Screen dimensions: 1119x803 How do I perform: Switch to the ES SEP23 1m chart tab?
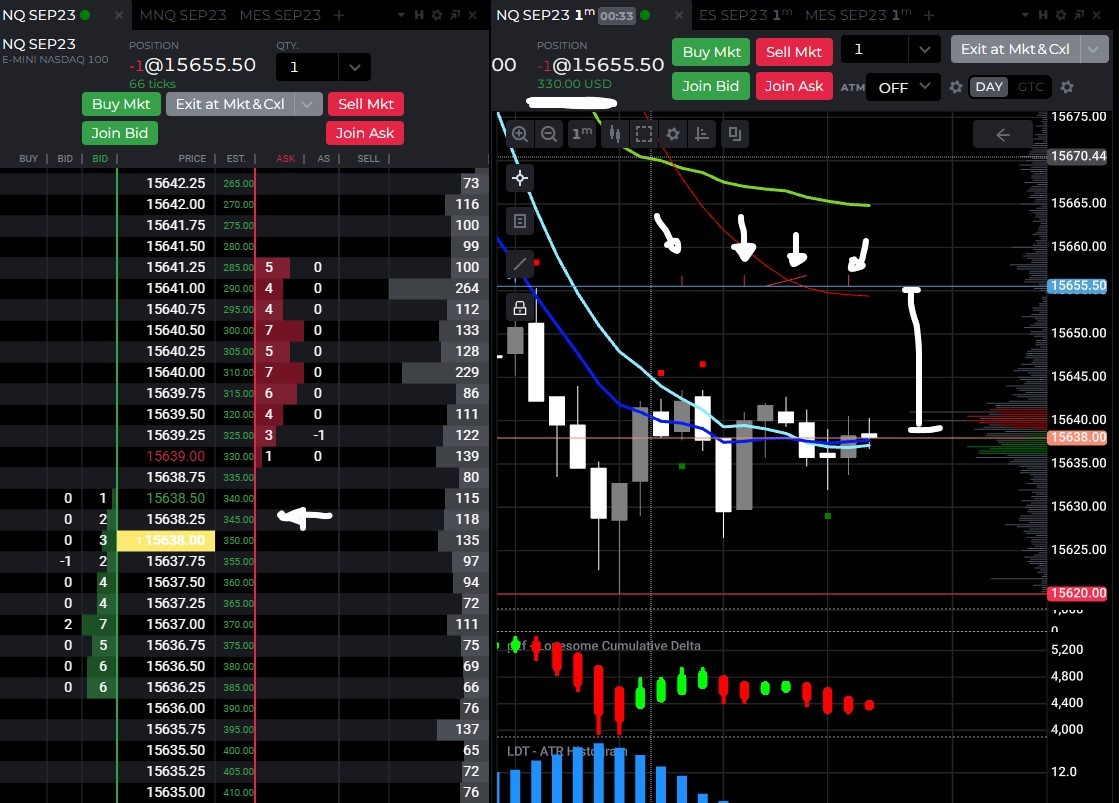click(745, 15)
